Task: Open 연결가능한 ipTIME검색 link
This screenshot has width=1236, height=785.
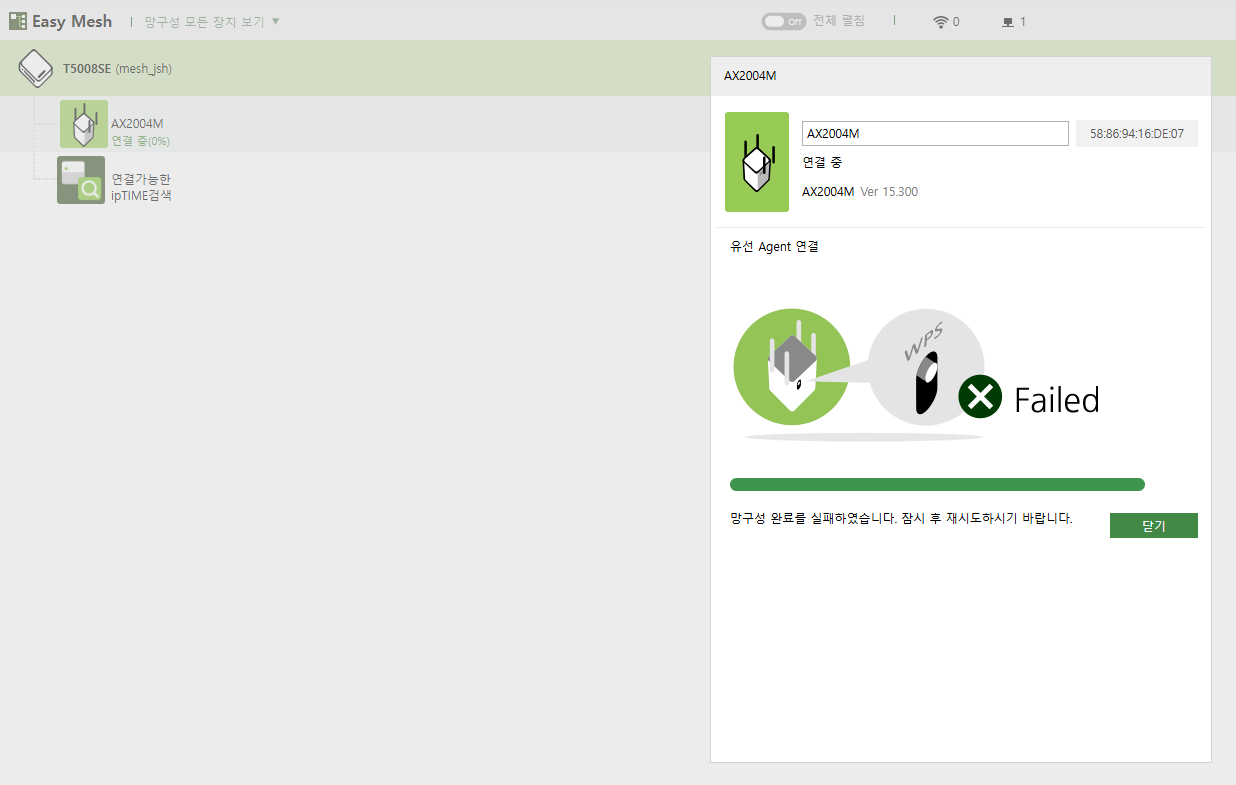Action: [141, 187]
